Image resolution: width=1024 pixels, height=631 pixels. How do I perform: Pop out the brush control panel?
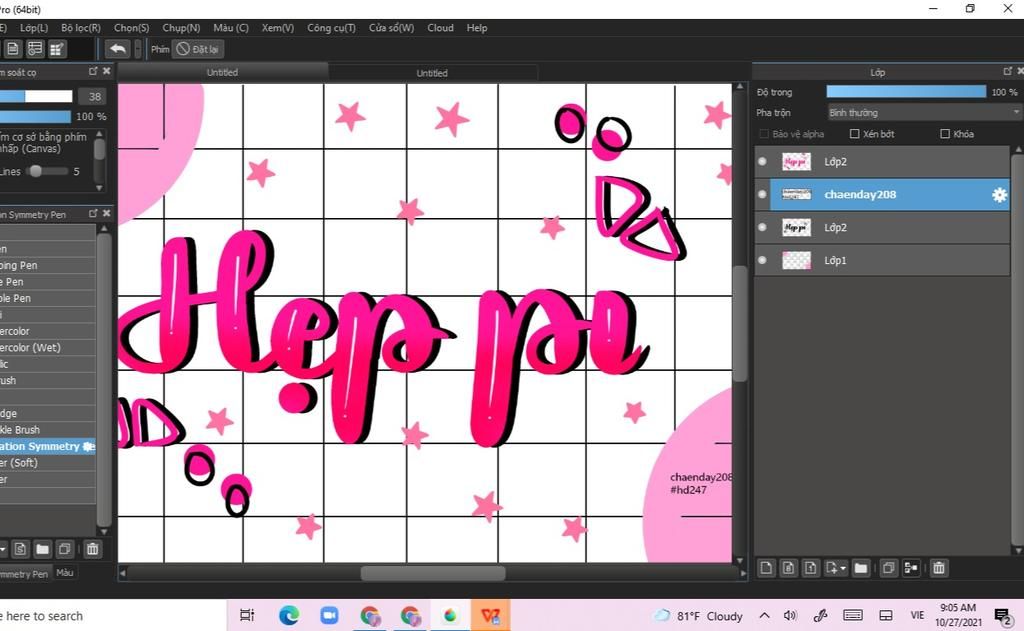click(x=93, y=71)
